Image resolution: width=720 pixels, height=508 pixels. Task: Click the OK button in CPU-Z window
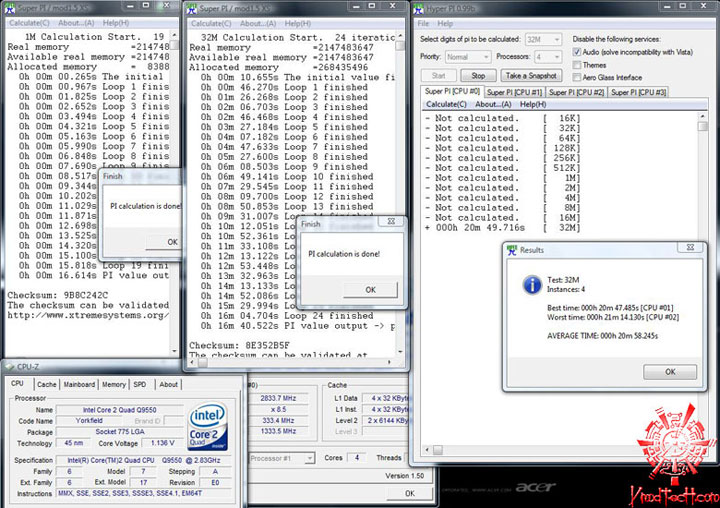click(410, 493)
